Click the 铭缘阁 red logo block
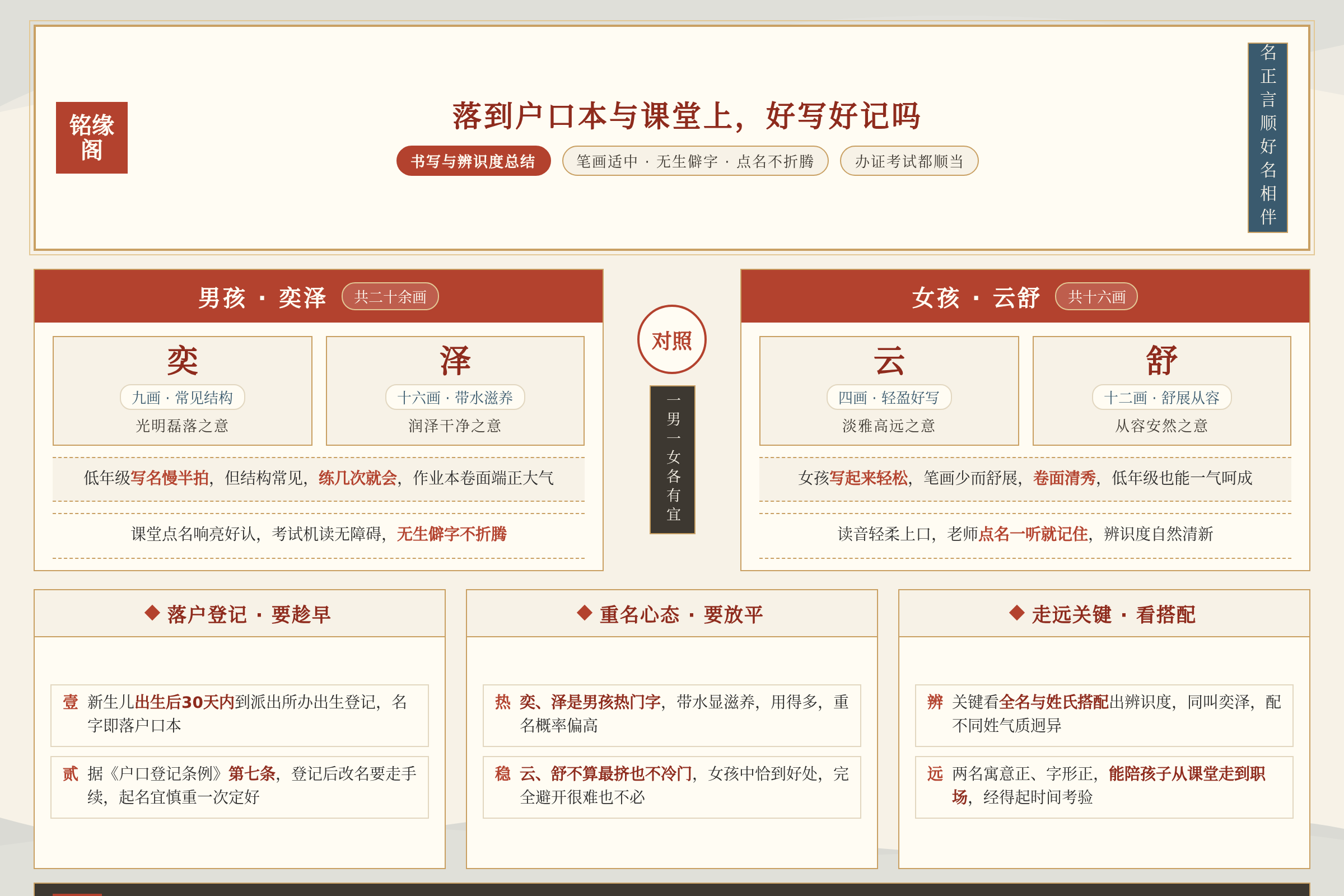This screenshot has height=896, width=1344. click(91, 138)
